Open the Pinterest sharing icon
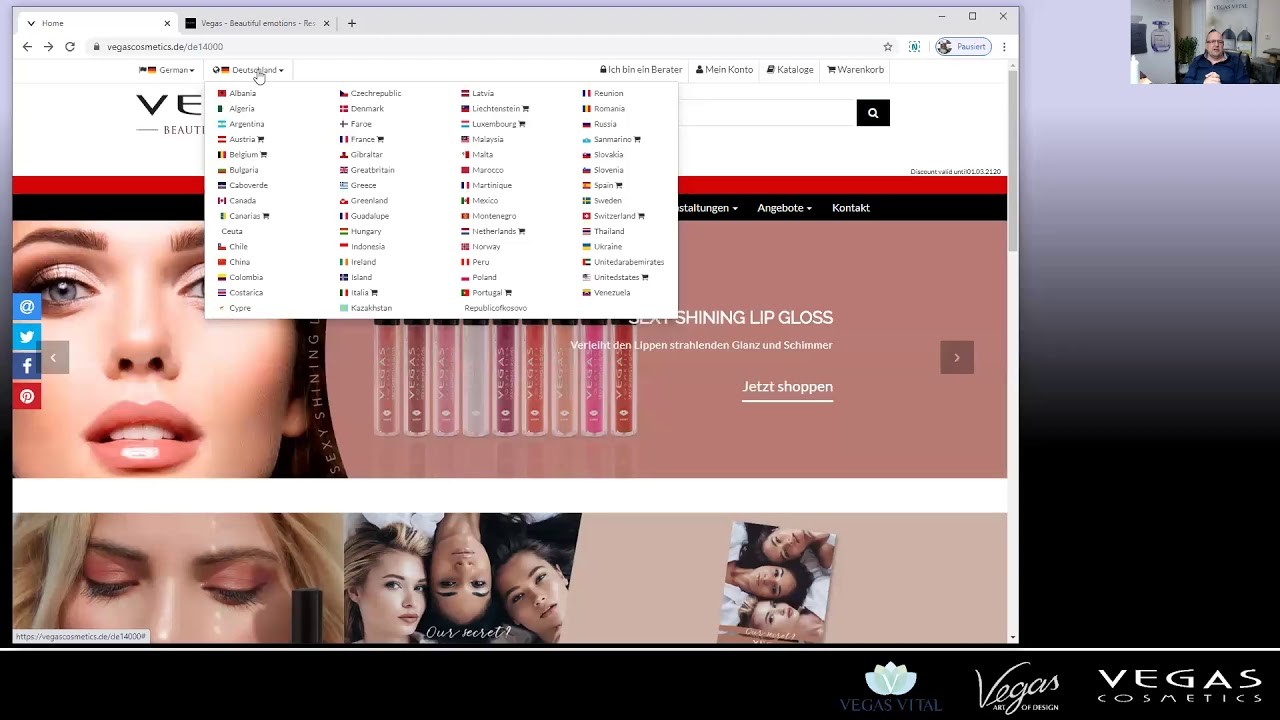 [x=26, y=395]
